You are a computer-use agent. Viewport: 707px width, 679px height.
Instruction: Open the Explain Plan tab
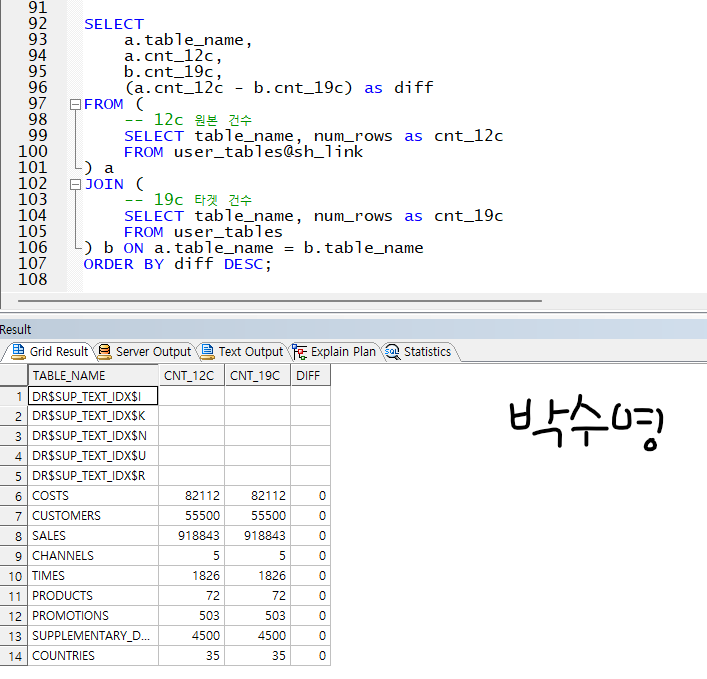[x=343, y=352]
